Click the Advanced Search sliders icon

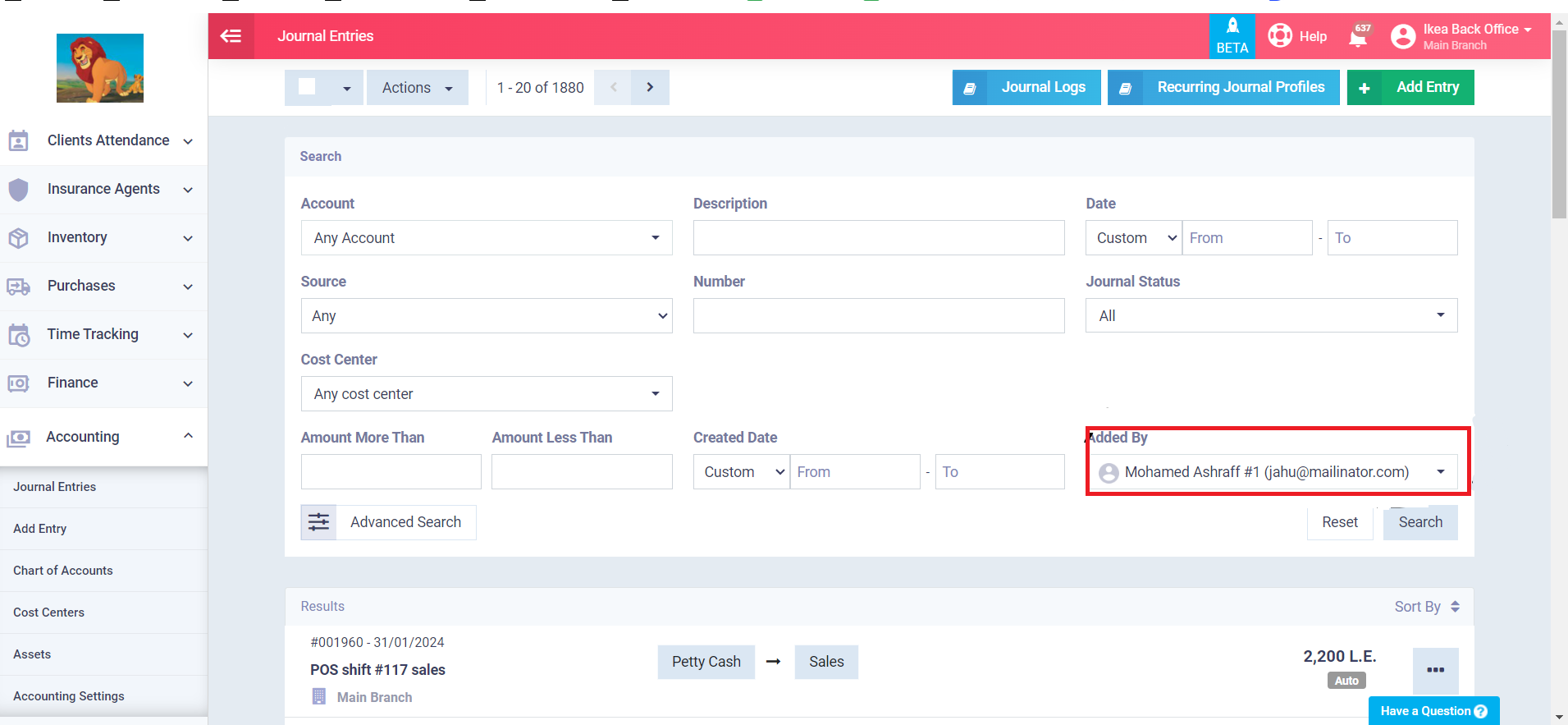click(318, 522)
